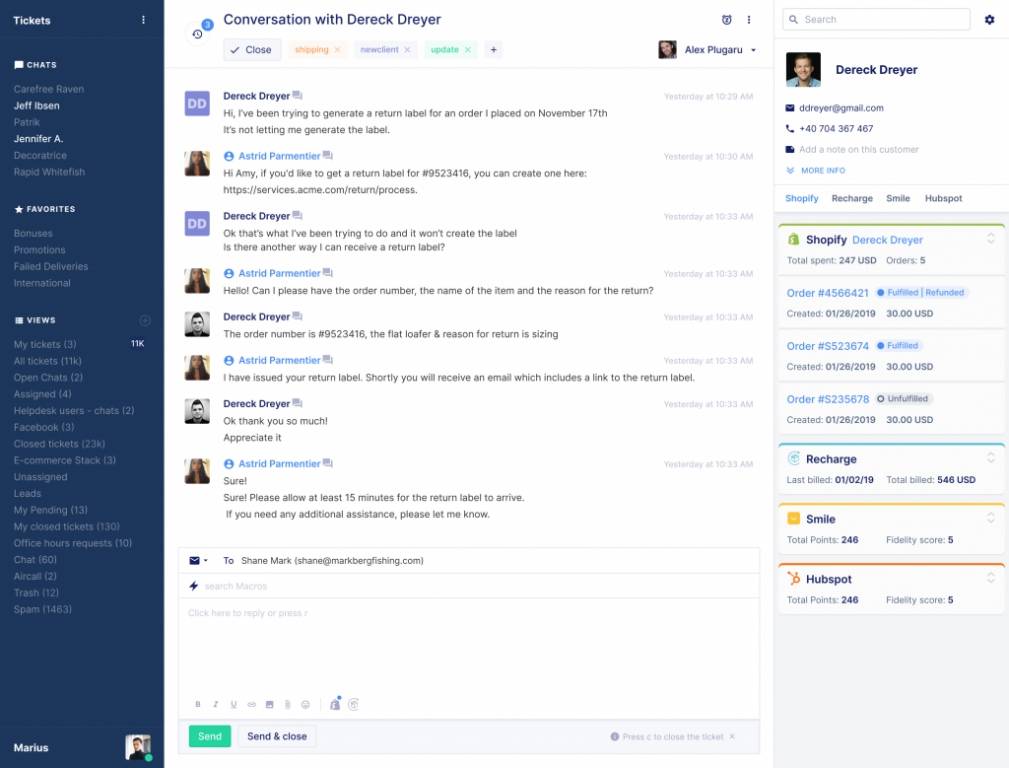Add a new view with plus icon
Viewport: 1009px width, 768px height.
tap(145, 320)
